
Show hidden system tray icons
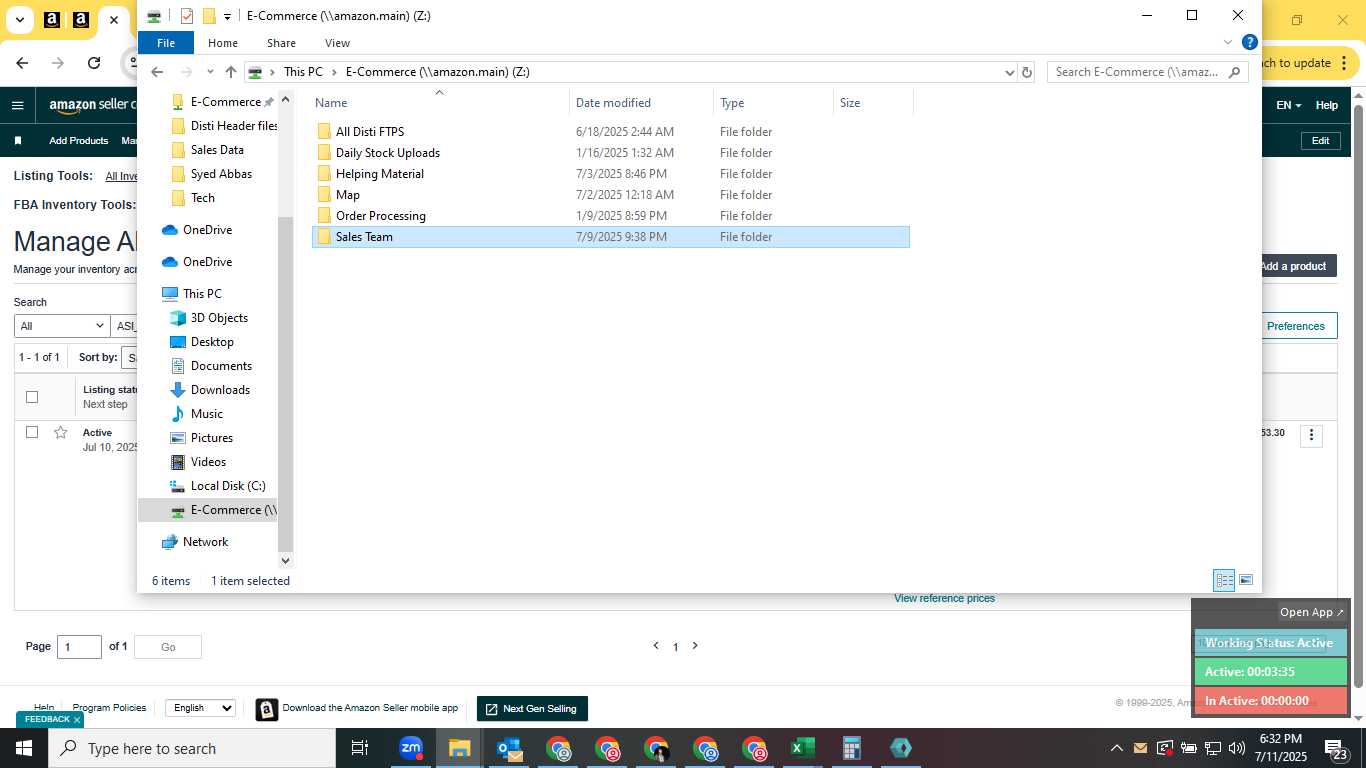point(1116,748)
